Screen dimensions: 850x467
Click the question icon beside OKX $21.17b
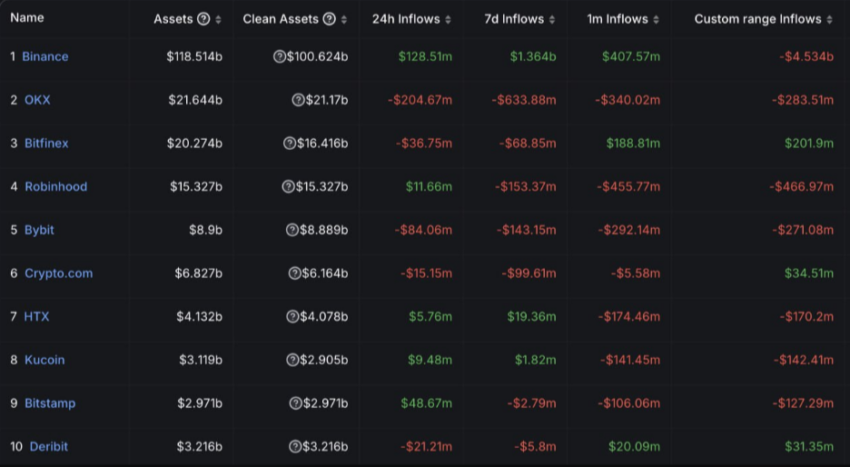tap(297, 100)
